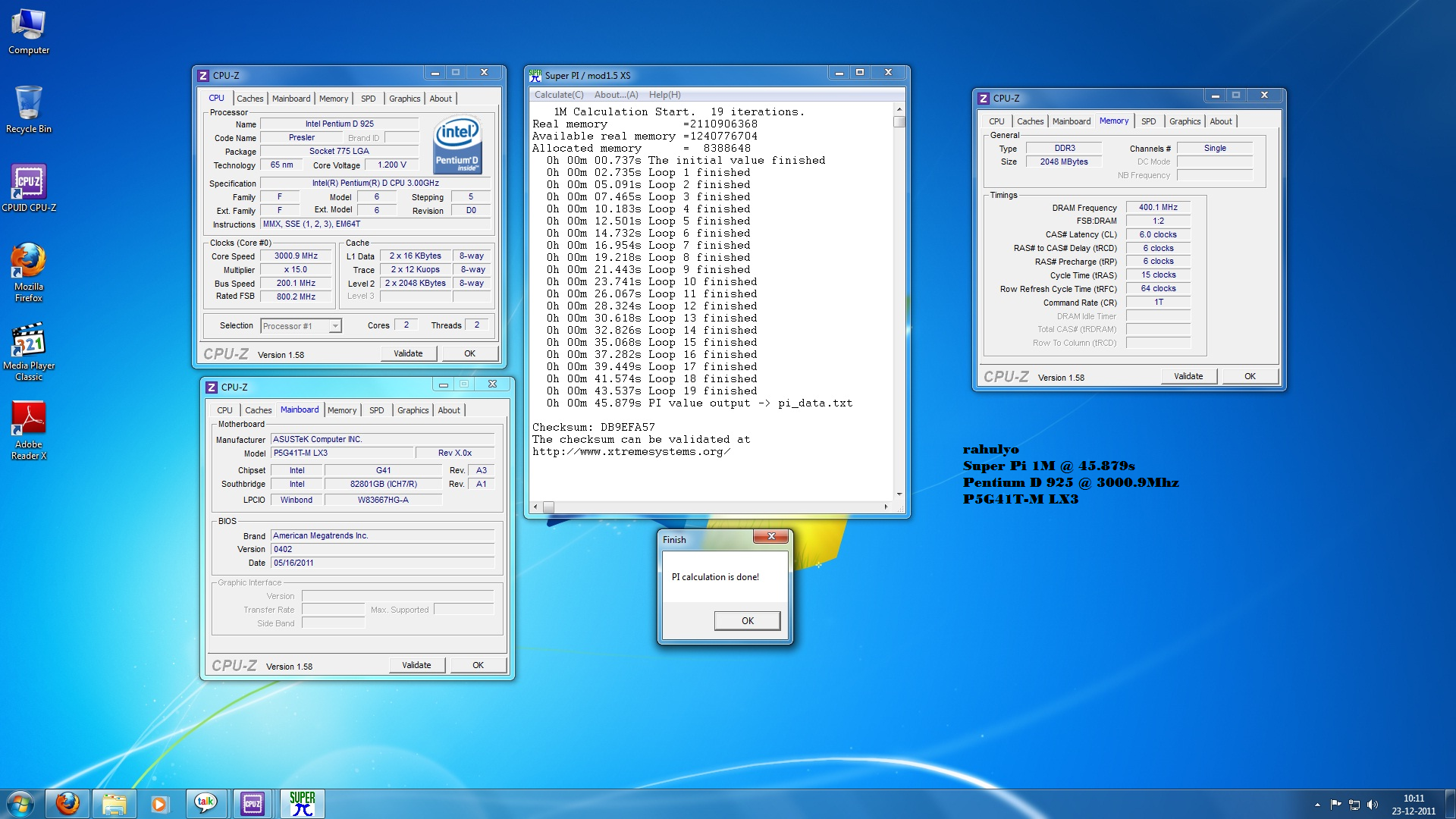Click Show Desktop button at taskbar end
1456x819 pixels.
1450,804
